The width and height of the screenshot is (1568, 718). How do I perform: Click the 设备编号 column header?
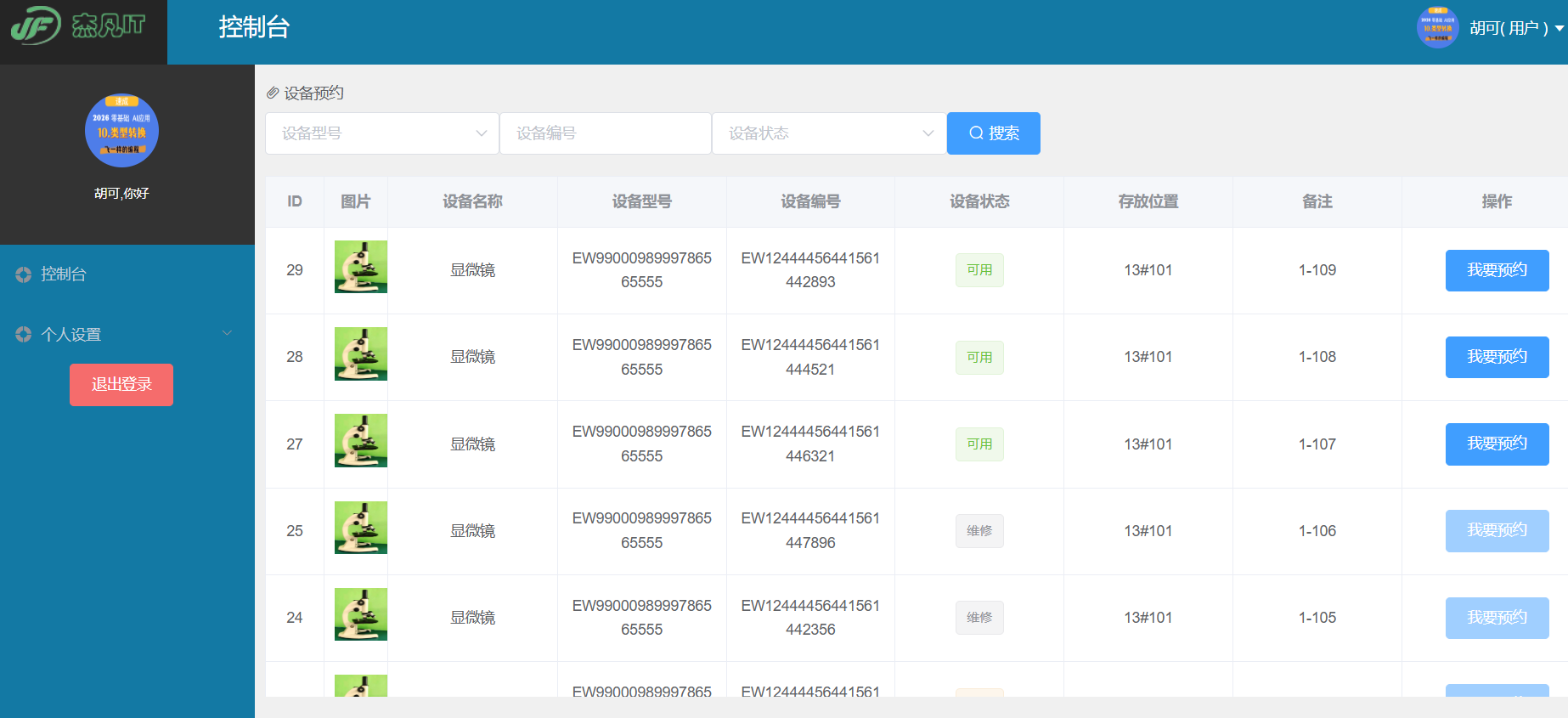(810, 201)
